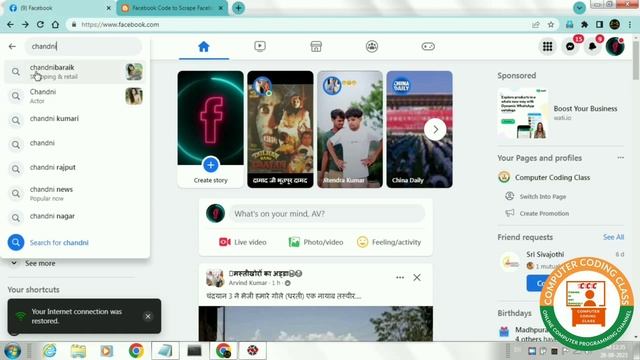The width and height of the screenshot is (640, 360).
Task: Open the Facebook Home tab
Action: 204,47
